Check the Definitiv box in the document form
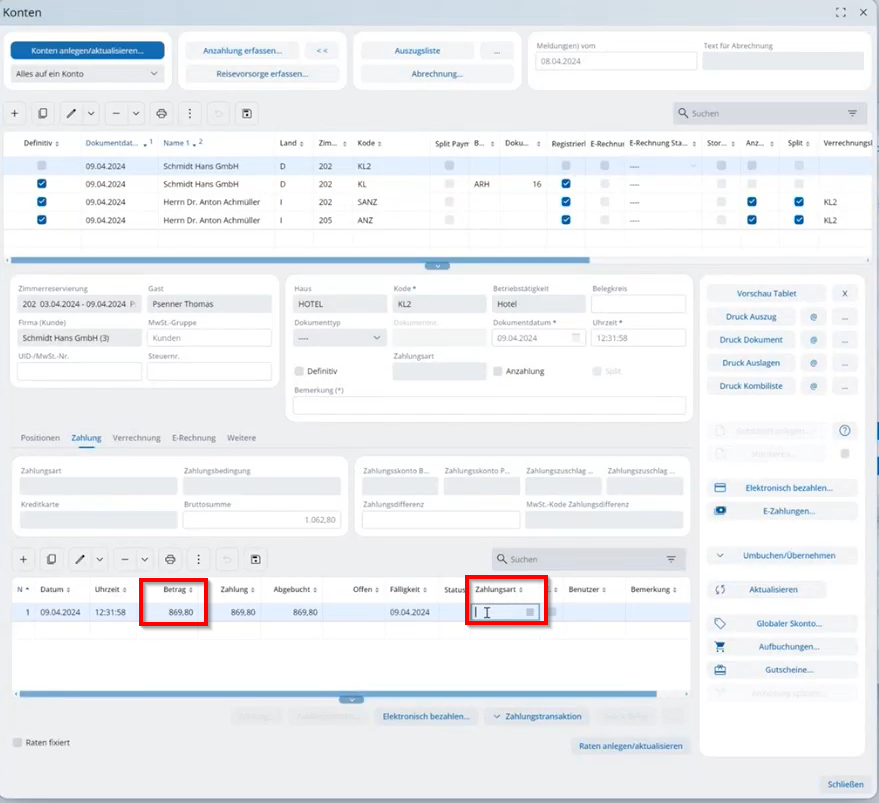Screen dimensions: 879x803 point(299,371)
